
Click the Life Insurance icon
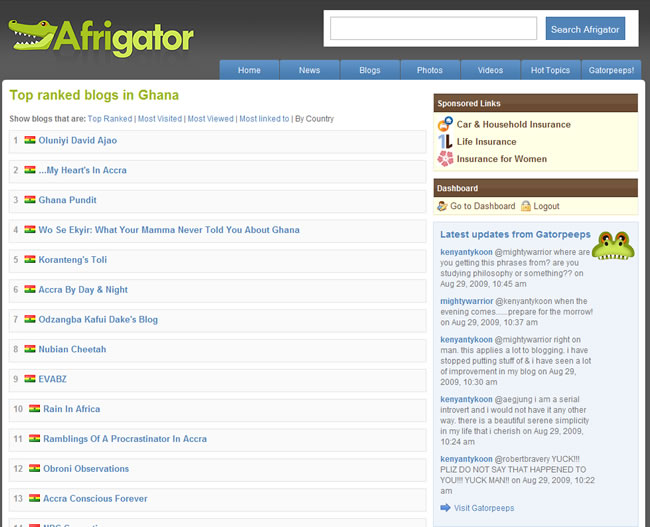[445, 141]
